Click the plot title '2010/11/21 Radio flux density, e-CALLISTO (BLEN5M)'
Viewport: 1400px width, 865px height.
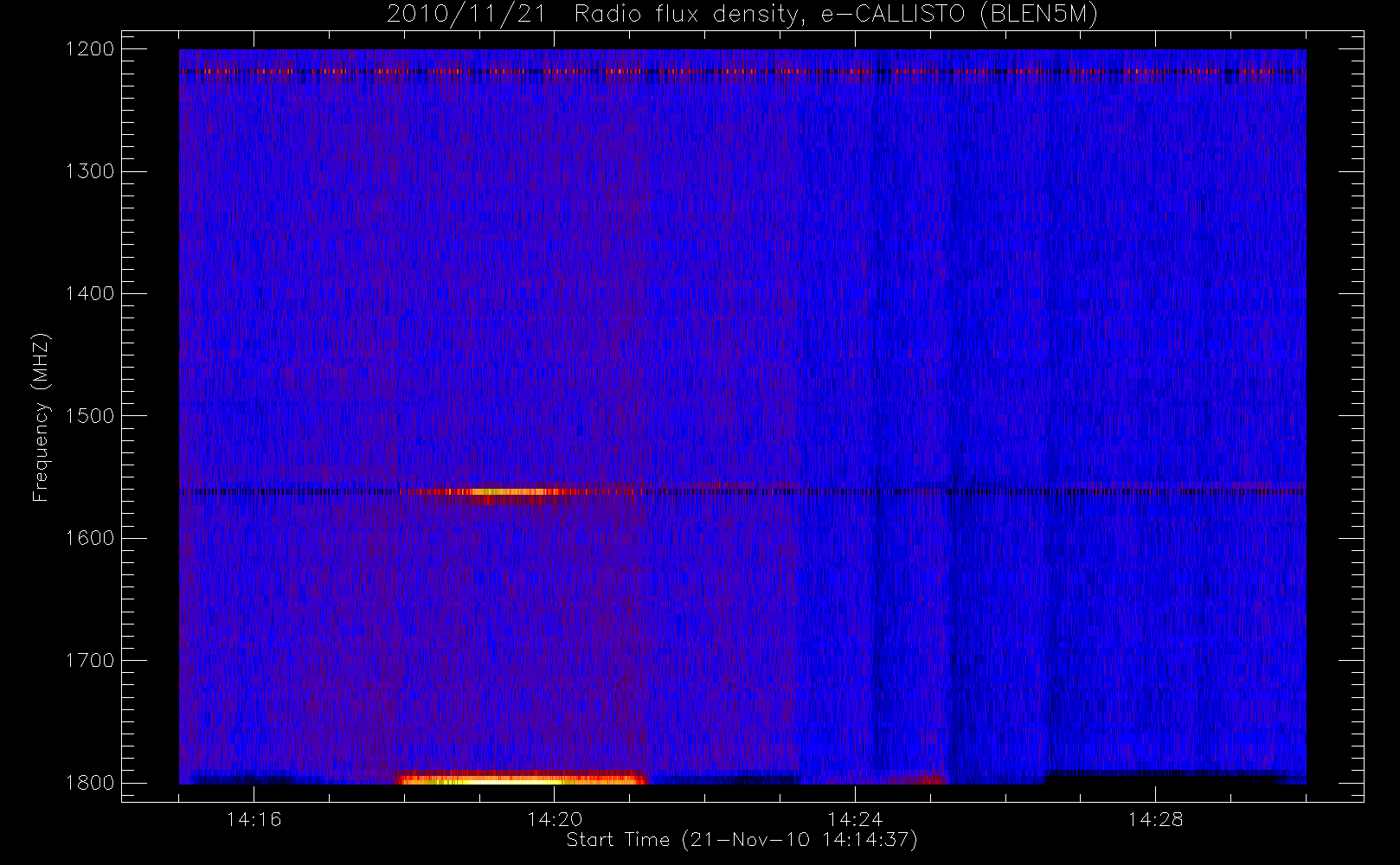coord(742,15)
